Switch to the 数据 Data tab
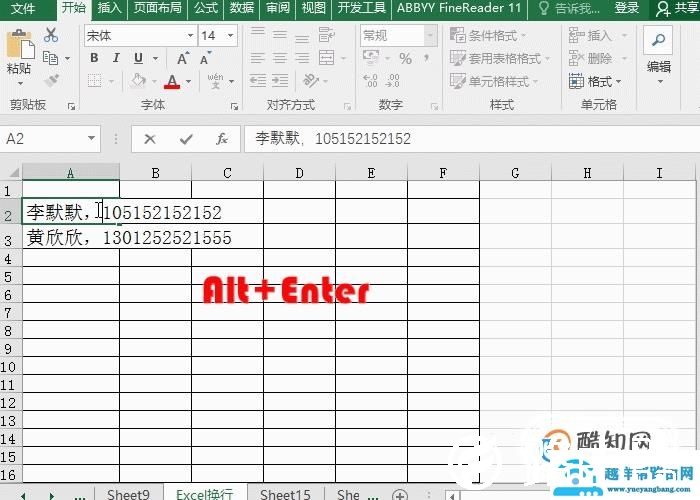The height and width of the screenshot is (500, 700). [x=242, y=8]
